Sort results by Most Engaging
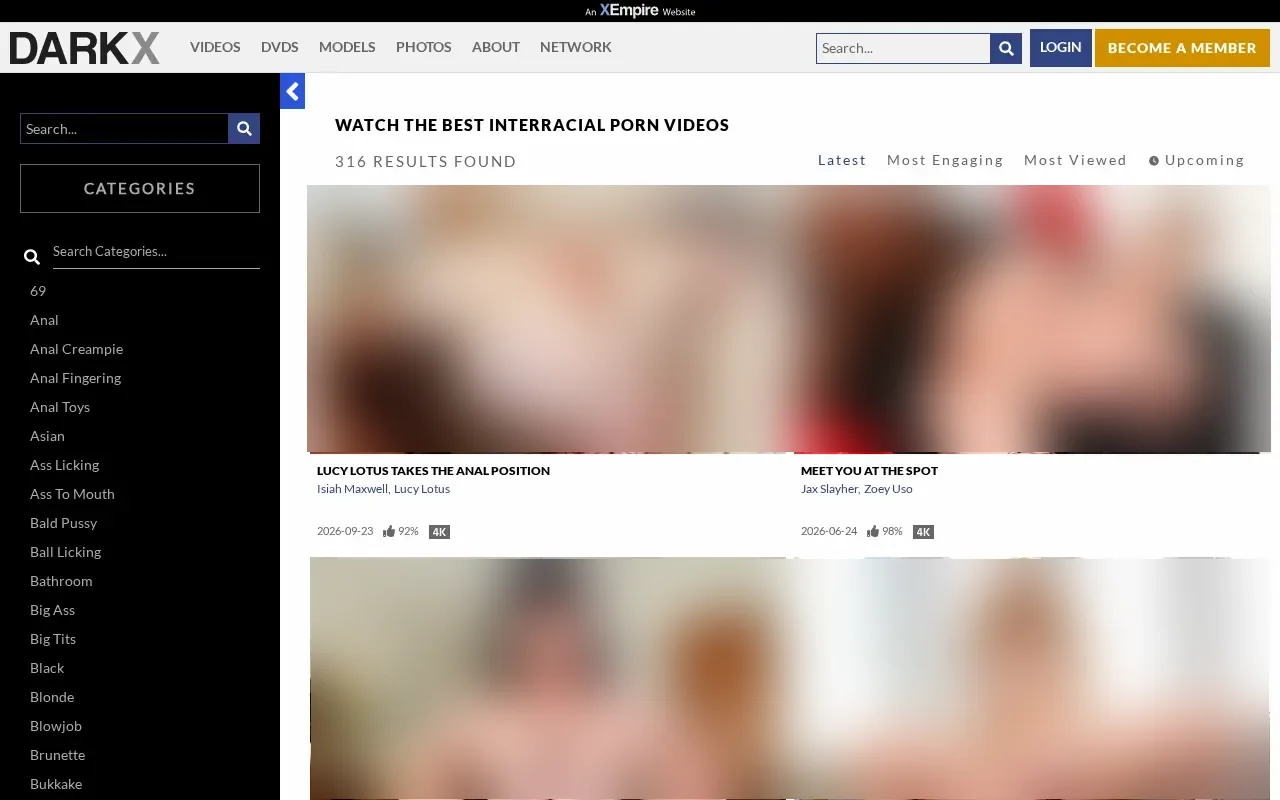This screenshot has width=1280, height=800. pos(945,160)
